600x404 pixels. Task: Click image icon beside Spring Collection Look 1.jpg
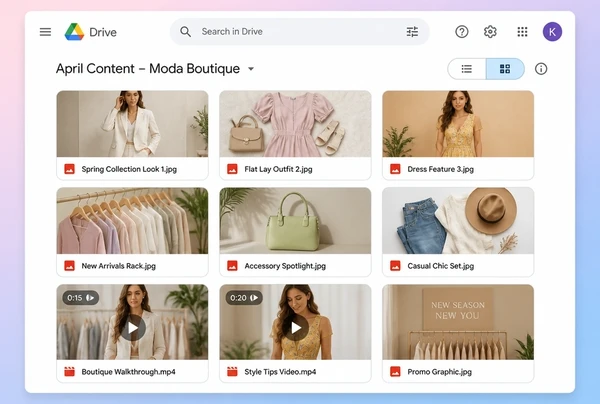[69, 169]
